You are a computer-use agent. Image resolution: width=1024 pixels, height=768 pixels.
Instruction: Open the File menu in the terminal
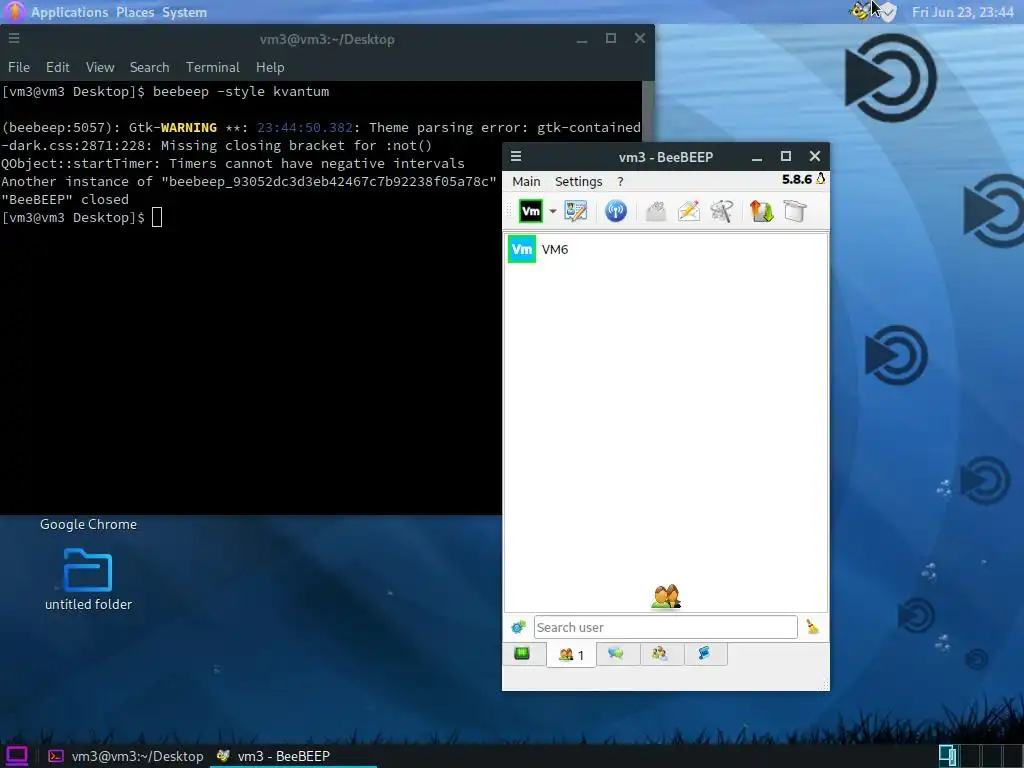19,67
